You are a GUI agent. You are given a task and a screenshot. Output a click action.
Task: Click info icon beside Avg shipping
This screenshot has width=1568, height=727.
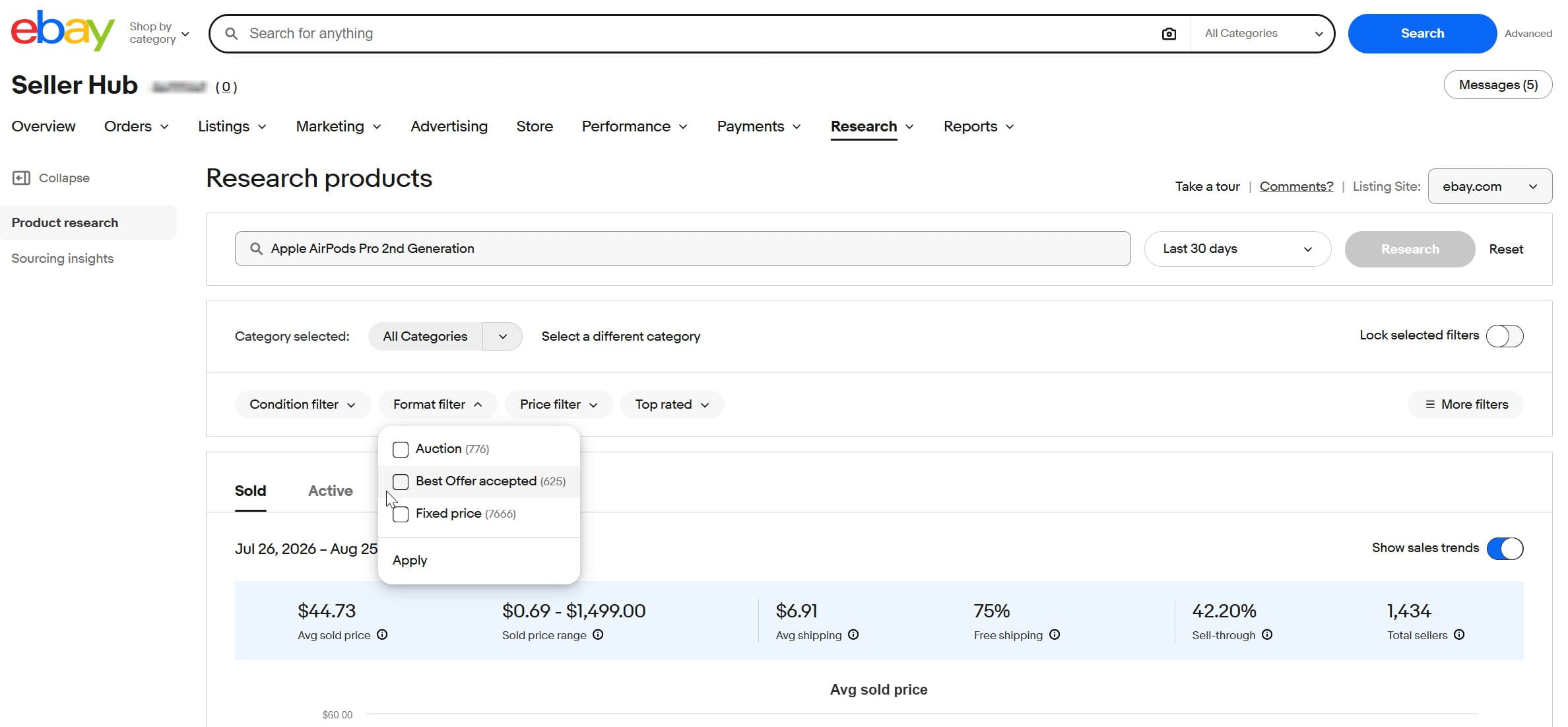point(853,635)
